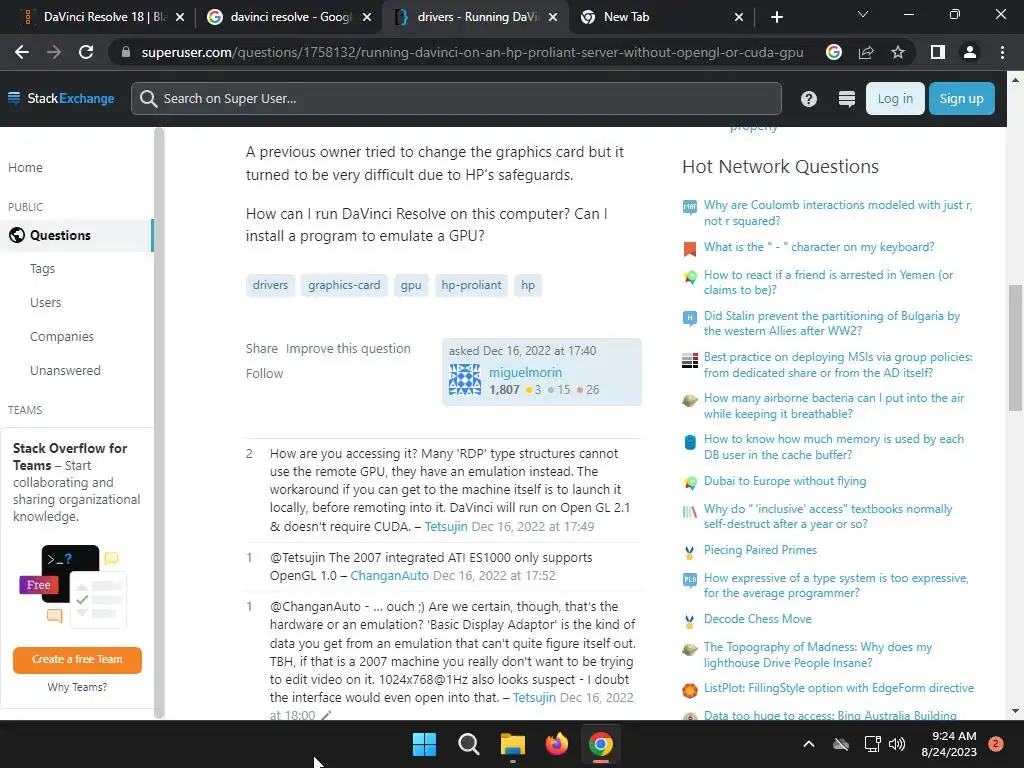Open the network status tray icon
Image resolution: width=1024 pixels, height=768 pixels.
click(x=872, y=744)
